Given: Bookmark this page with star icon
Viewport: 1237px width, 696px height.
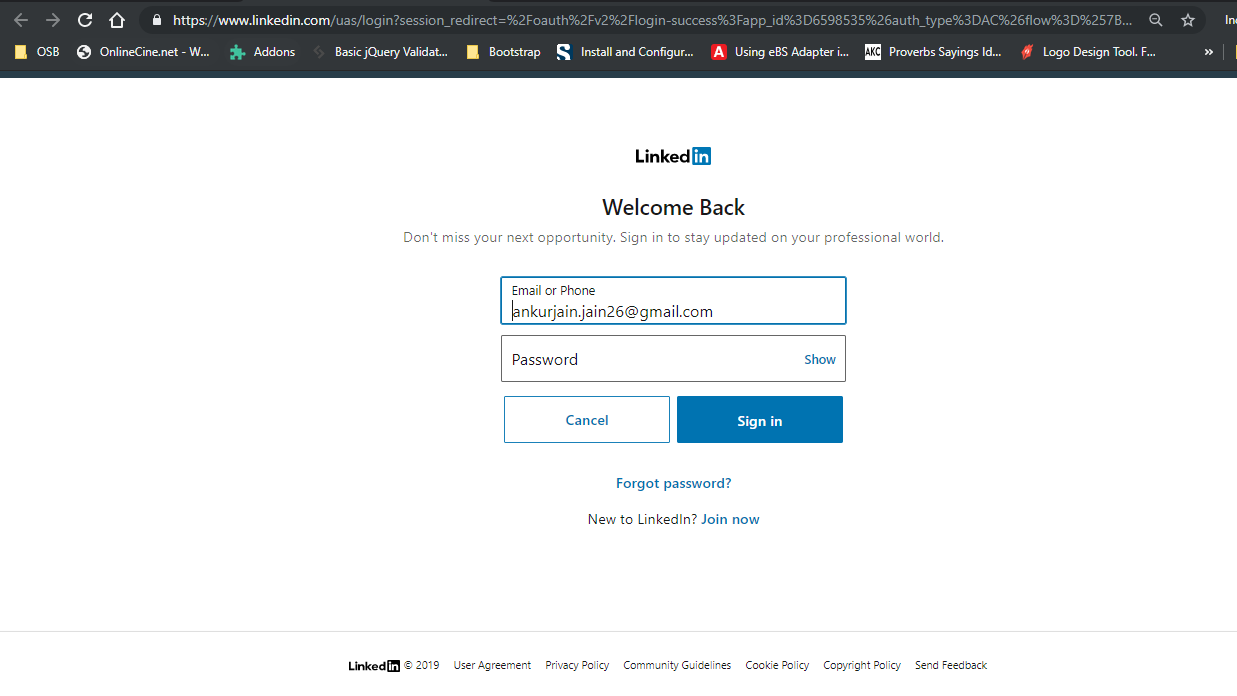Looking at the screenshot, I should tap(1188, 20).
